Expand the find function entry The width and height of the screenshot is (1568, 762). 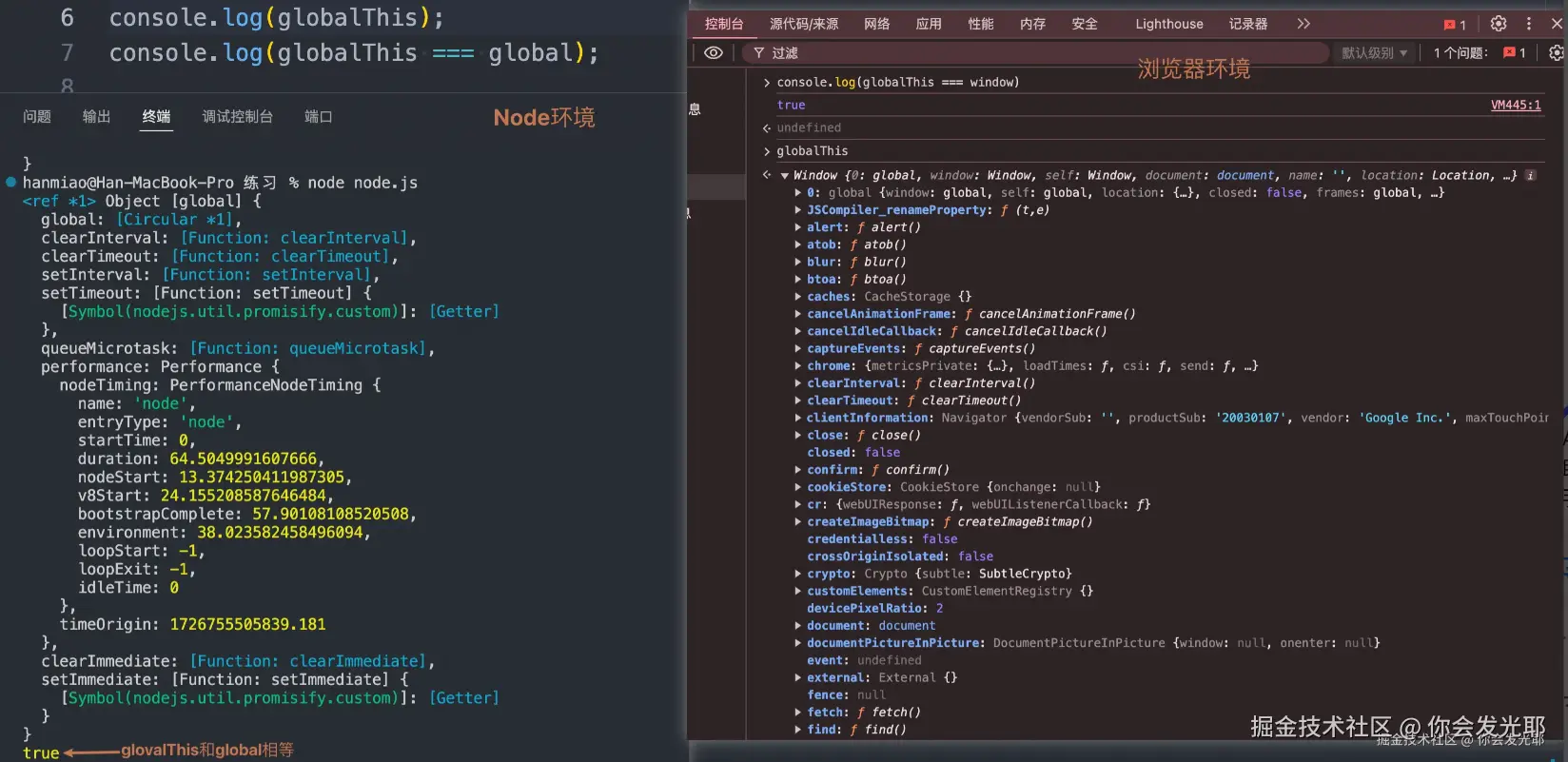tap(798, 730)
